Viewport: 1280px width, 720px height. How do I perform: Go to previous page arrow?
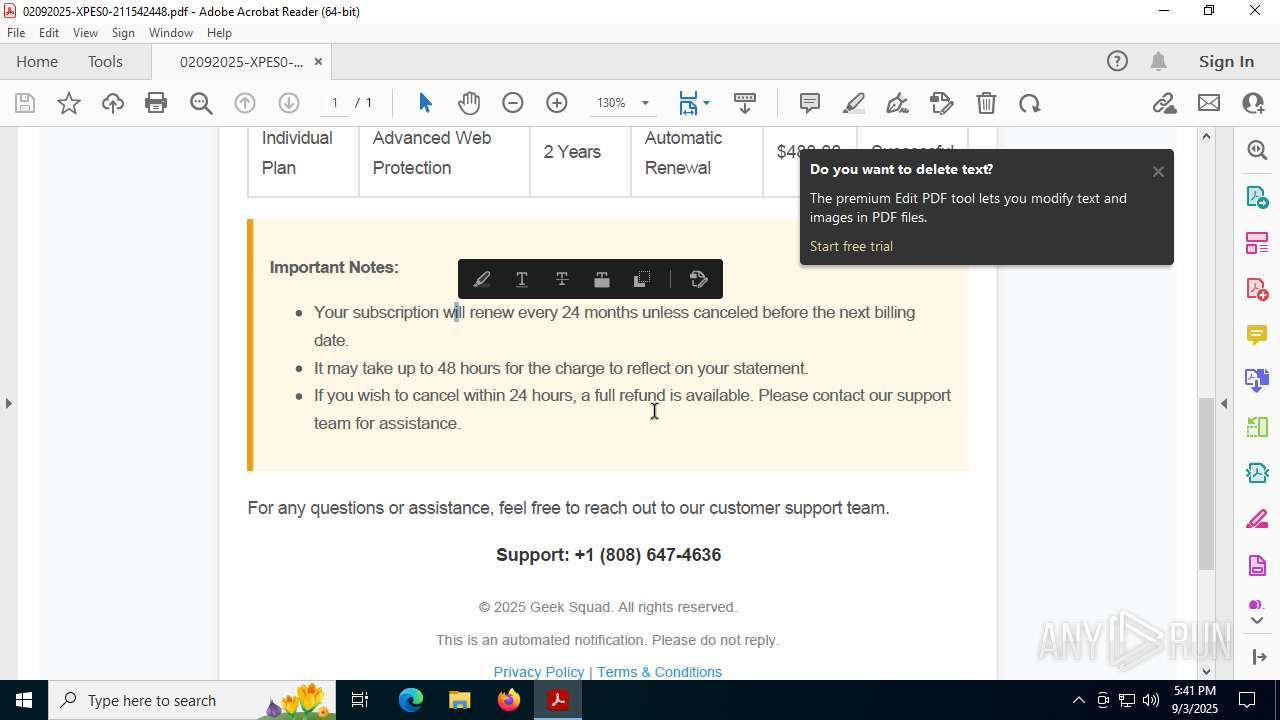[x=245, y=103]
